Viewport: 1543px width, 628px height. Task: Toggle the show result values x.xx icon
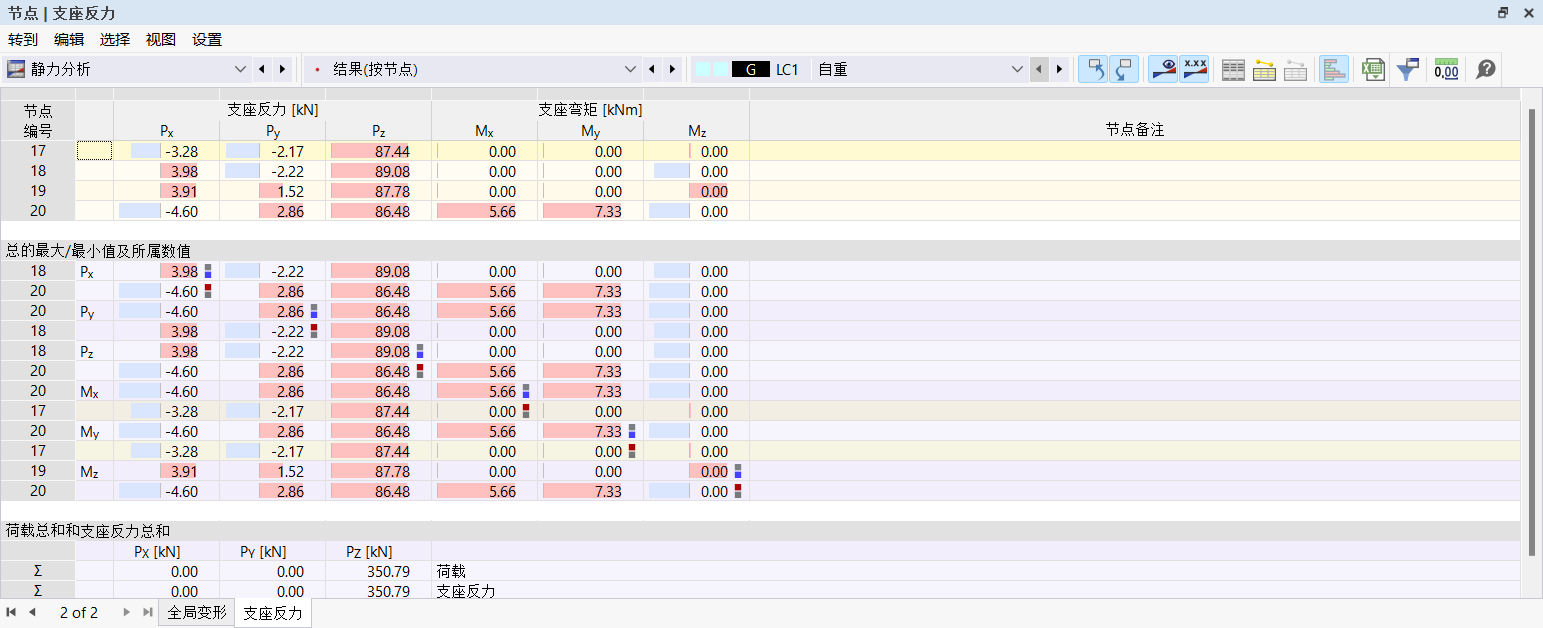tap(1194, 69)
